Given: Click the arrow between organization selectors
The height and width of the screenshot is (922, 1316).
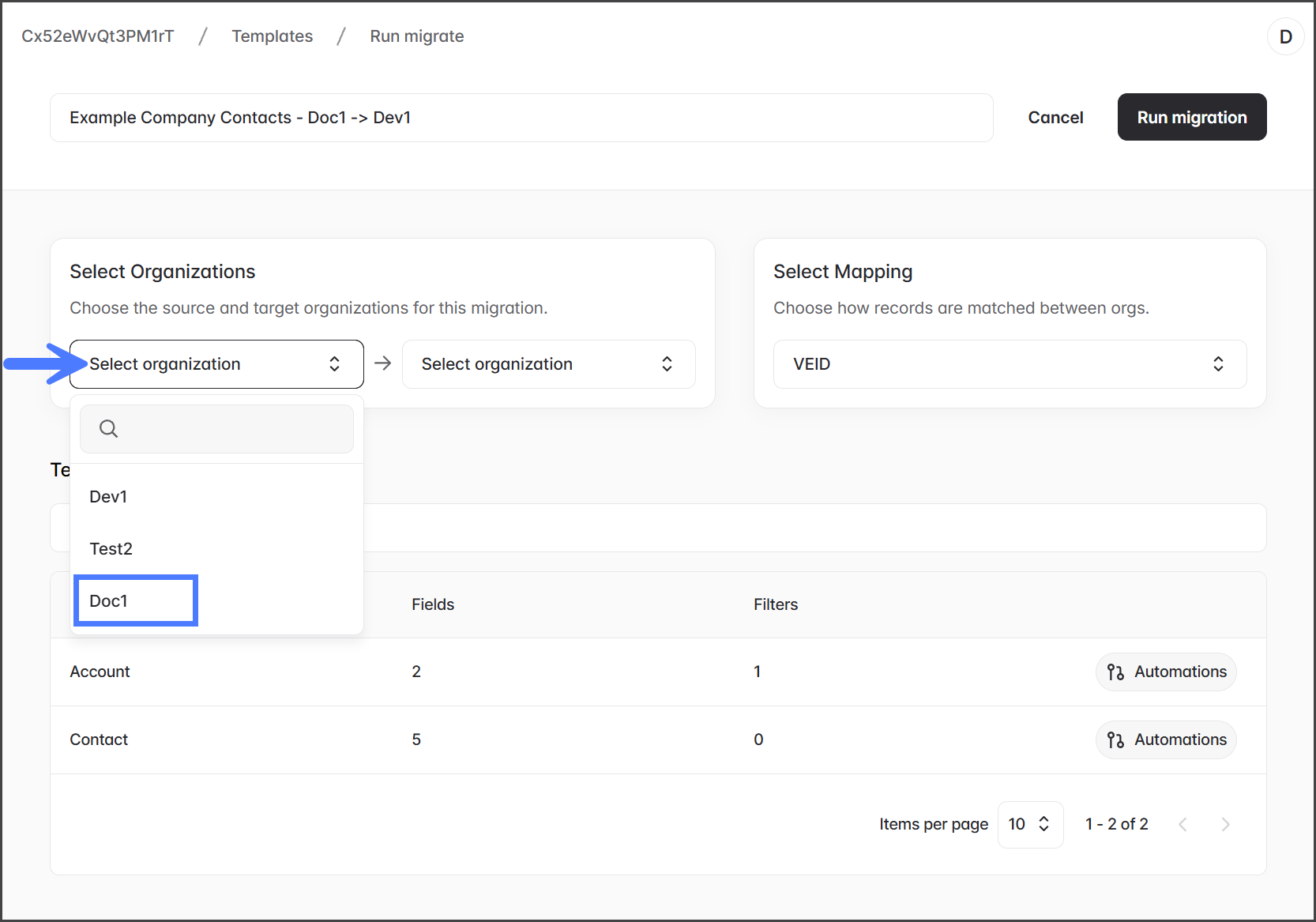Looking at the screenshot, I should pos(383,363).
